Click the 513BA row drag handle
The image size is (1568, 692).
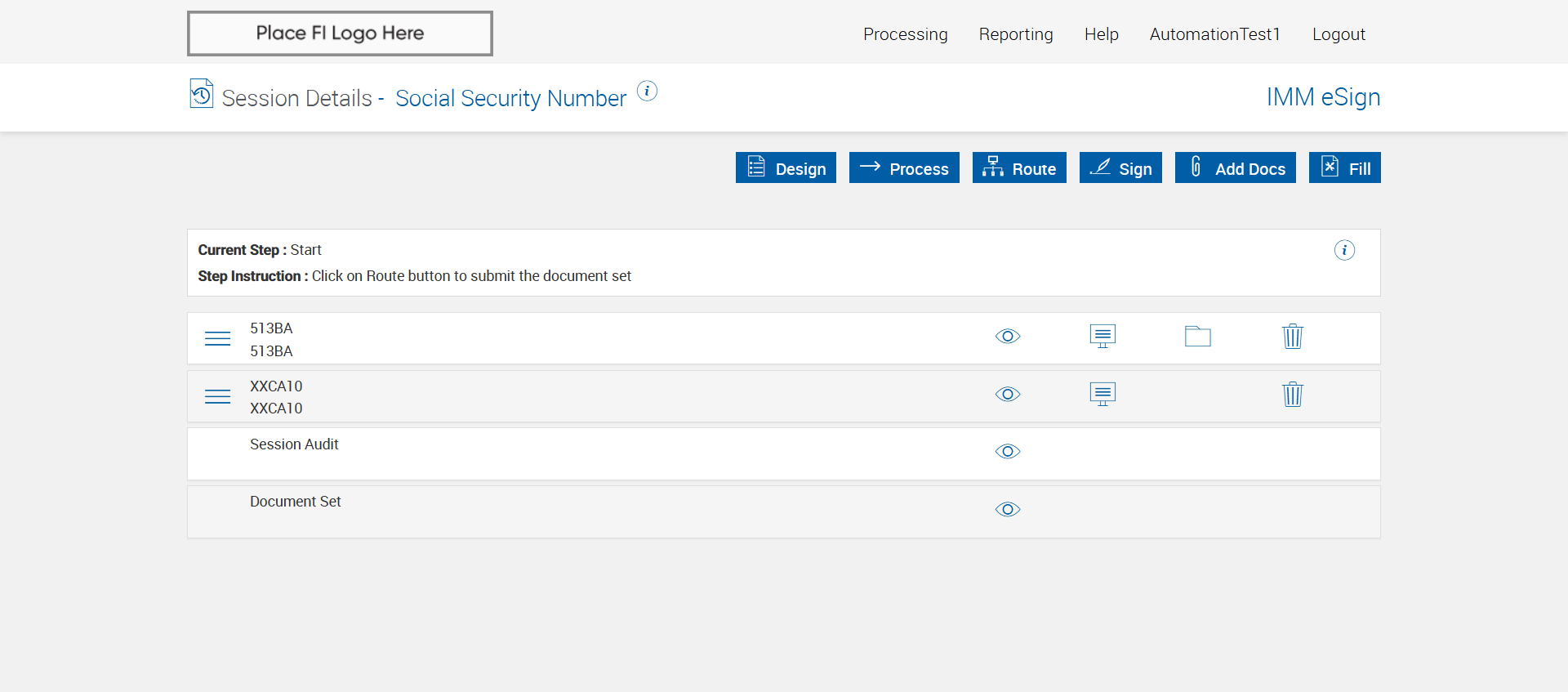(217, 339)
